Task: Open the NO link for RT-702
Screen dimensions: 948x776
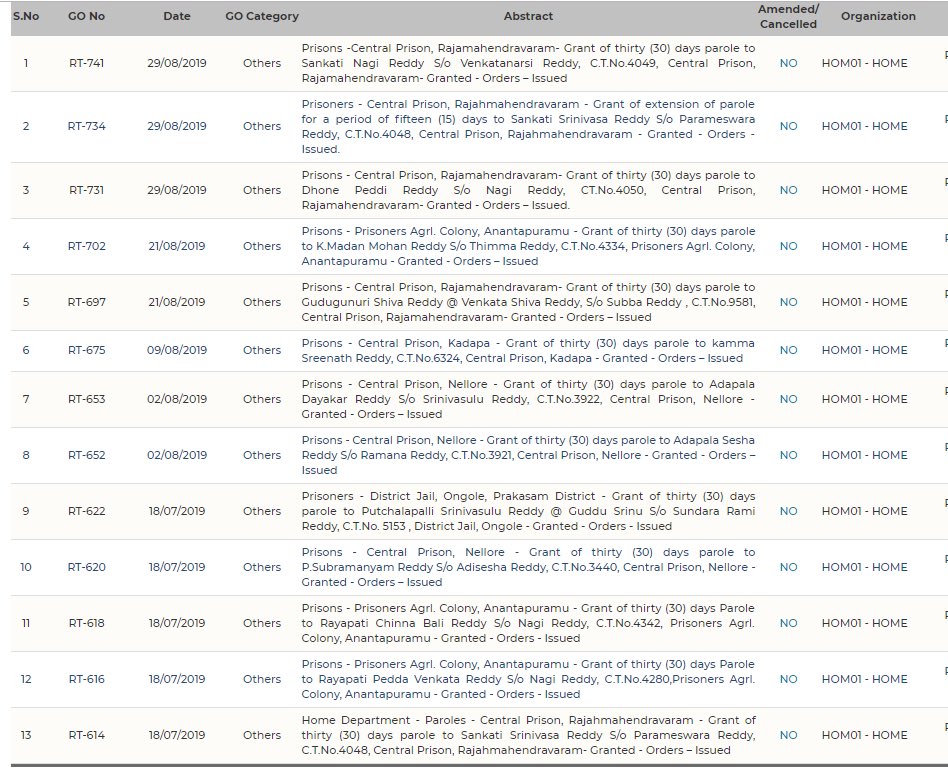Action: coord(788,247)
